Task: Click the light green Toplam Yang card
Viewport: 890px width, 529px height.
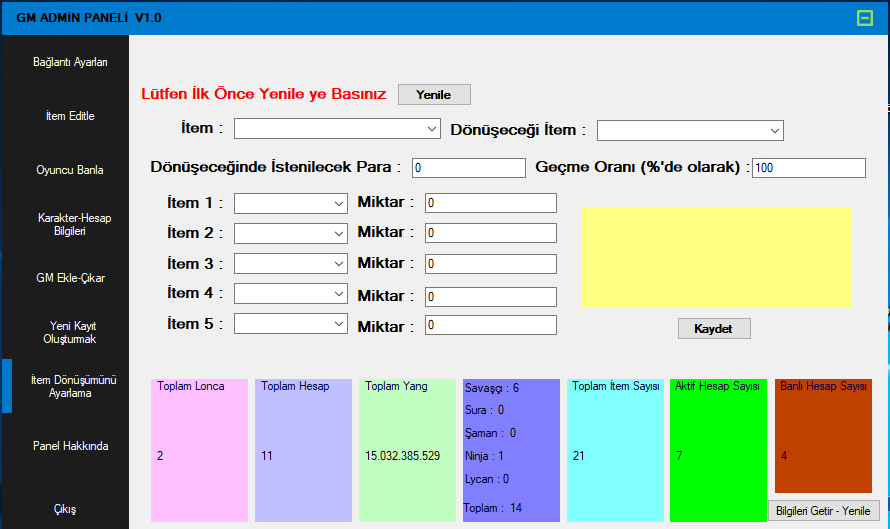Action: tap(407, 450)
